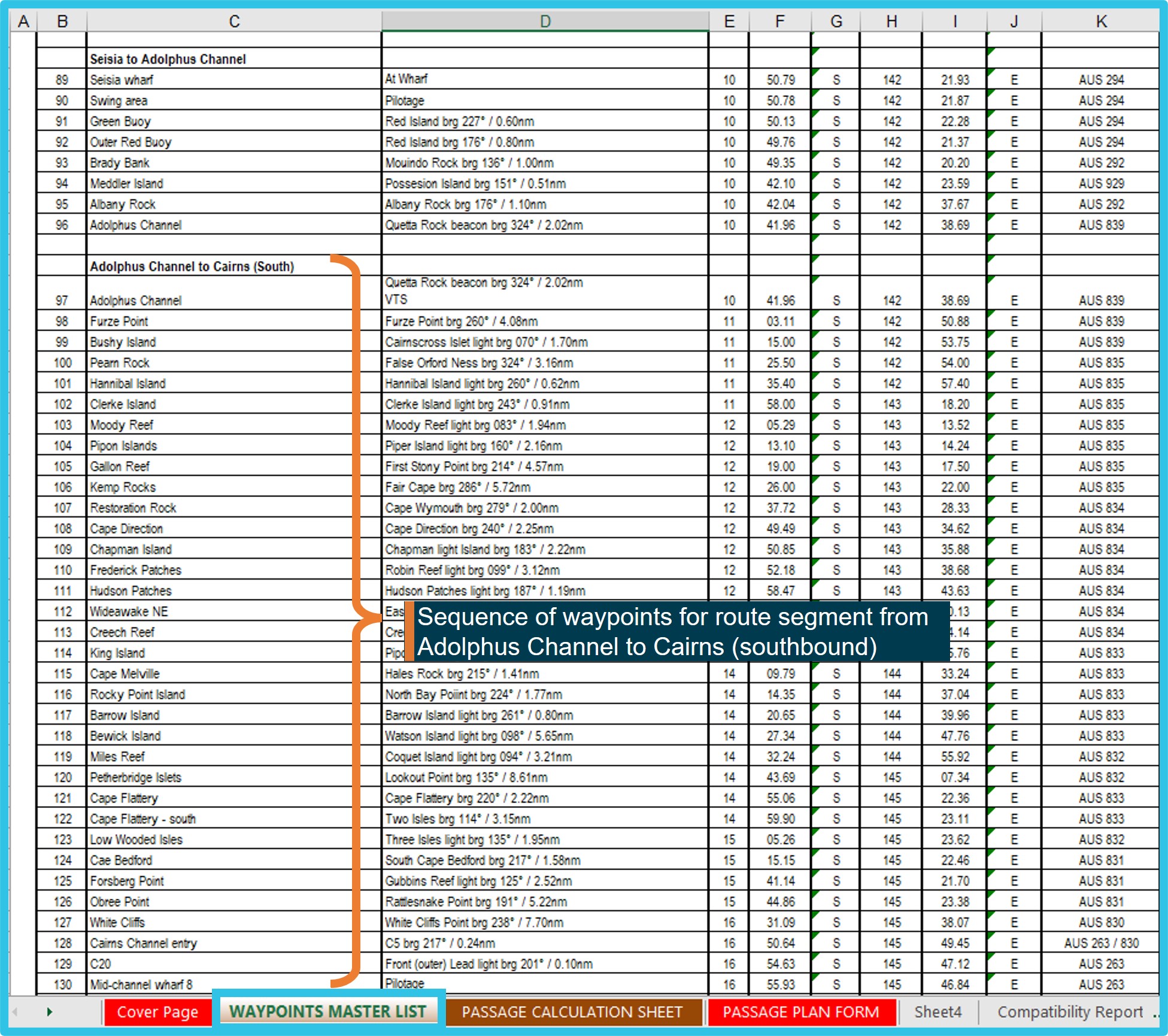Click 'Adolphus Channel to Cairns (South)' heading cell

click(234, 266)
